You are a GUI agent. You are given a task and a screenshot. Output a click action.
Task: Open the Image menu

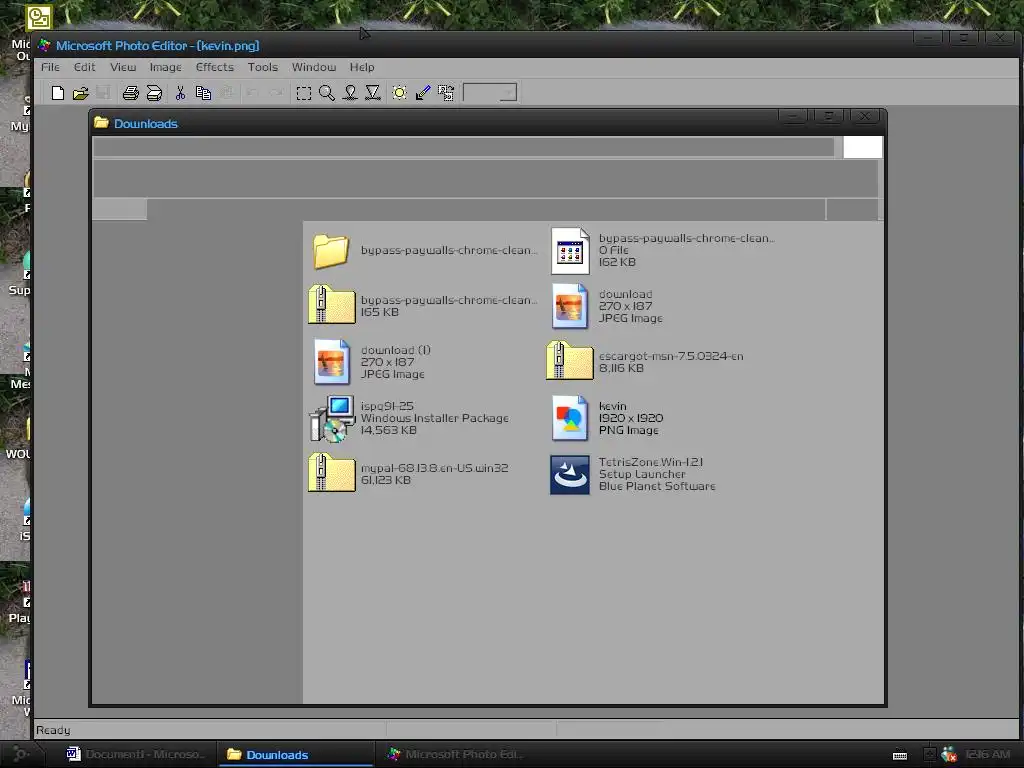point(165,67)
